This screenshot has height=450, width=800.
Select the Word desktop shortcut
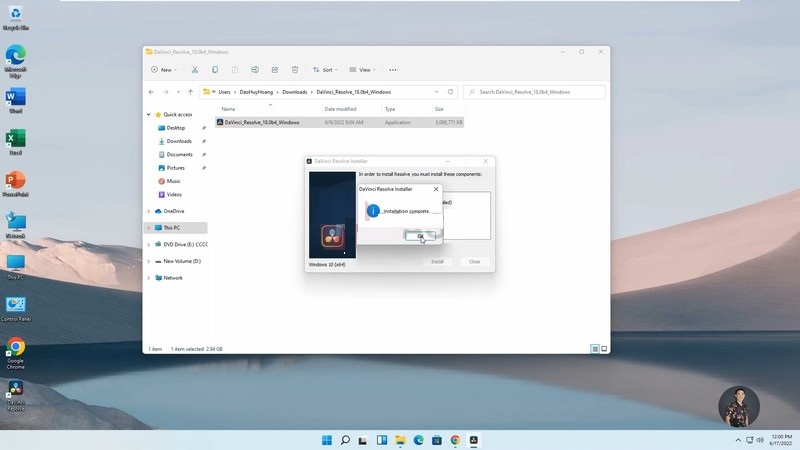click(16, 101)
